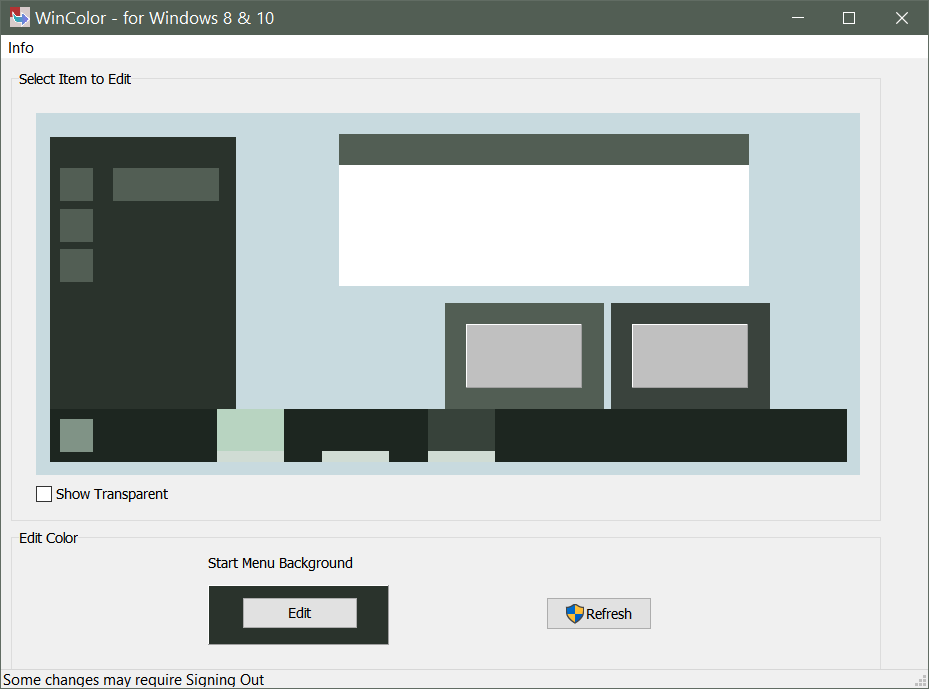
Task: Click the Start Menu Background label
Action: click(x=280, y=563)
